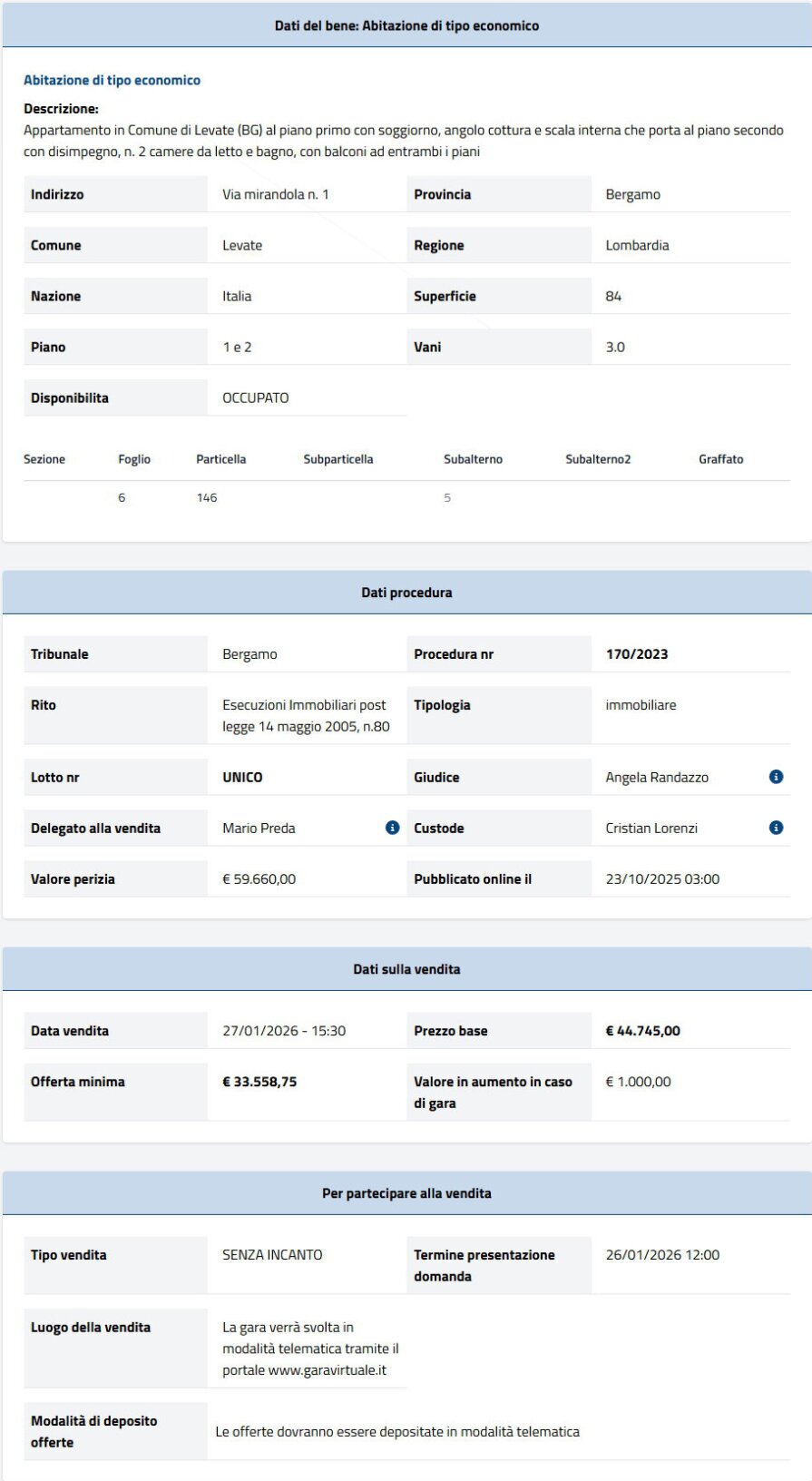The width and height of the screenshot is (812, 1481).
Task: Click the base price € 44.745,00
Action: [x=642, y=1031]
